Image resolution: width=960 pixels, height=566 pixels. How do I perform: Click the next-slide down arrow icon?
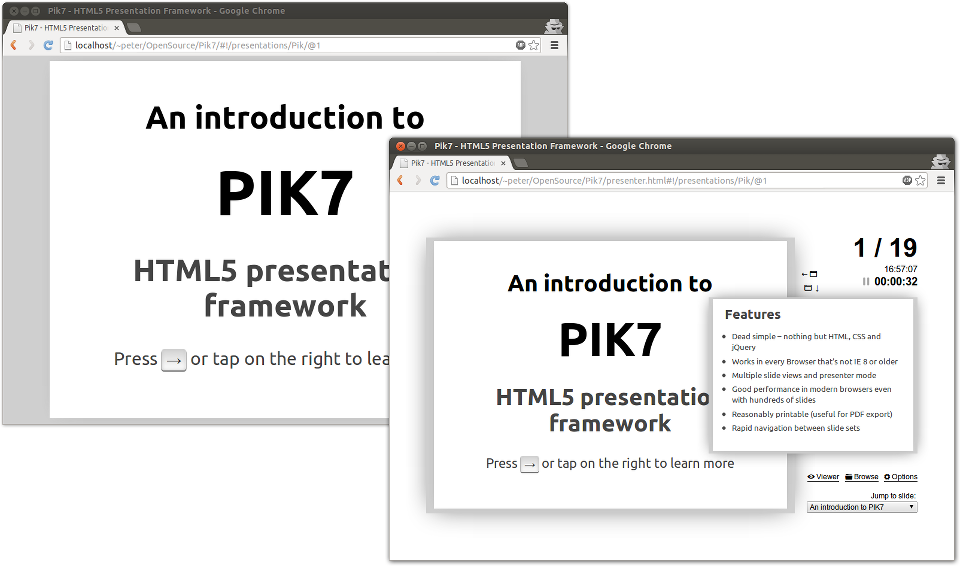tap(811, 288)
